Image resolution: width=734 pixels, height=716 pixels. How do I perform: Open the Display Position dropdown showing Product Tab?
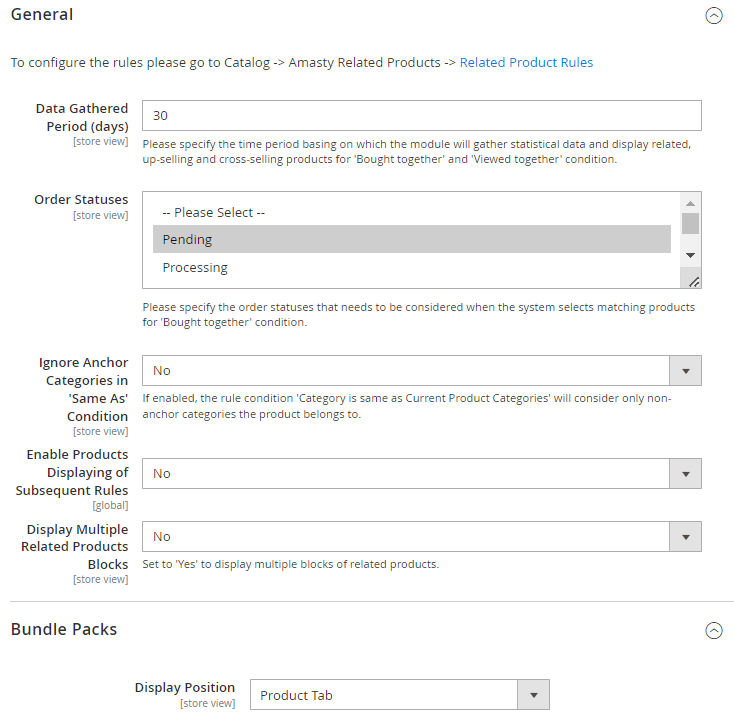pos(400,695)
